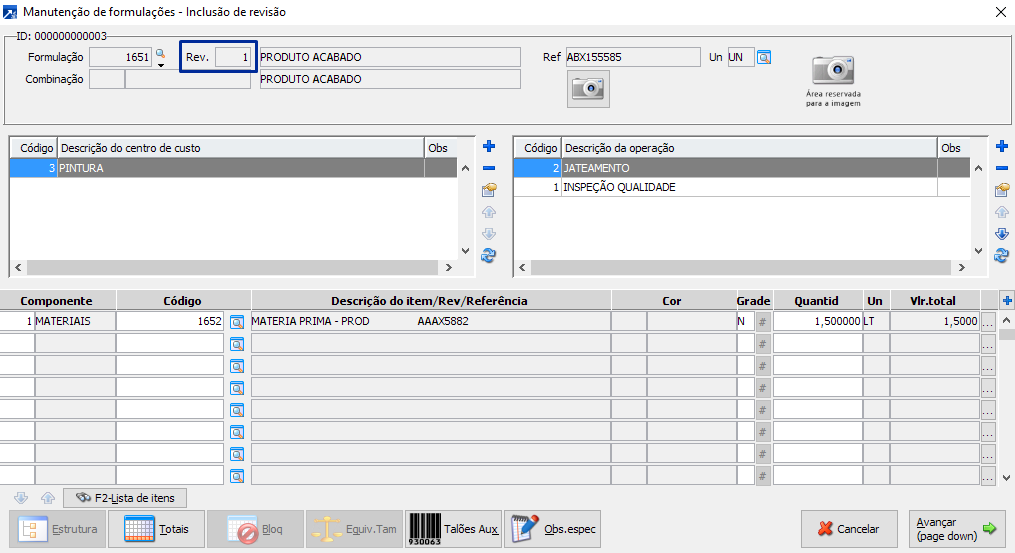This screenshot has width=1015, height=553.
Task: Click the Ref field ABX155585
Action: pos(633,57)
